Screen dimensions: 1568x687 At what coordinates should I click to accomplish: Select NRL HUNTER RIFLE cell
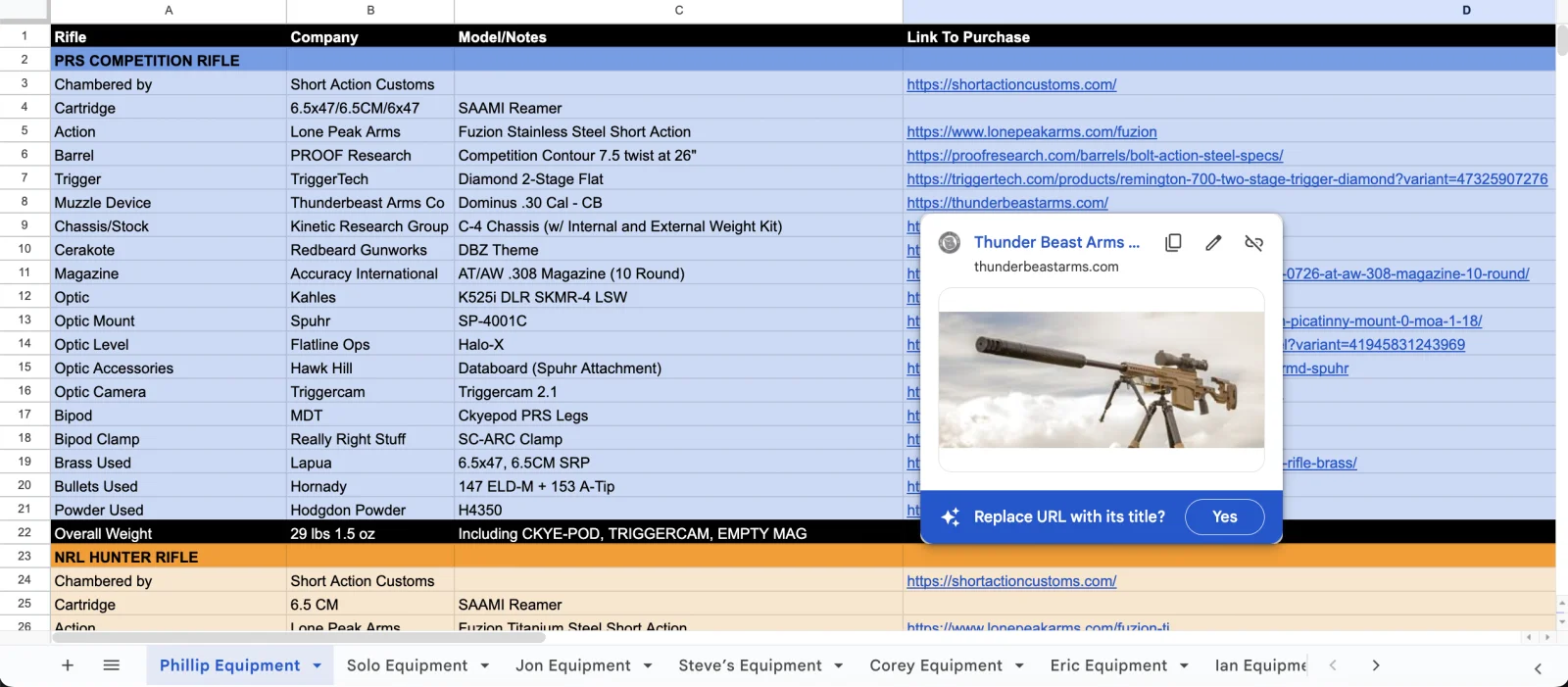(169, 557)
